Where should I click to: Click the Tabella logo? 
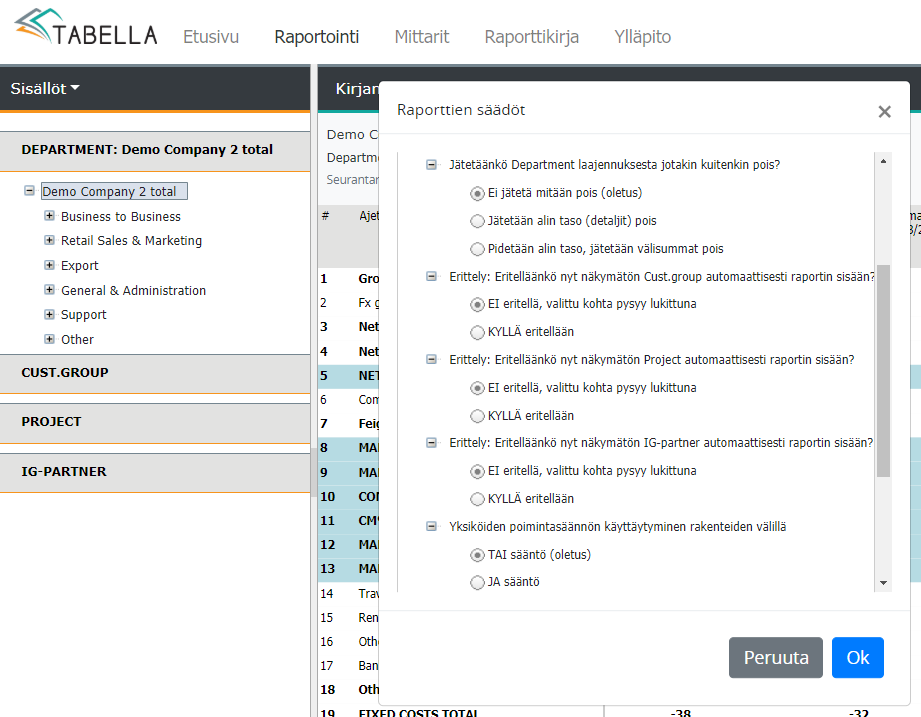(x=86, y=29)
